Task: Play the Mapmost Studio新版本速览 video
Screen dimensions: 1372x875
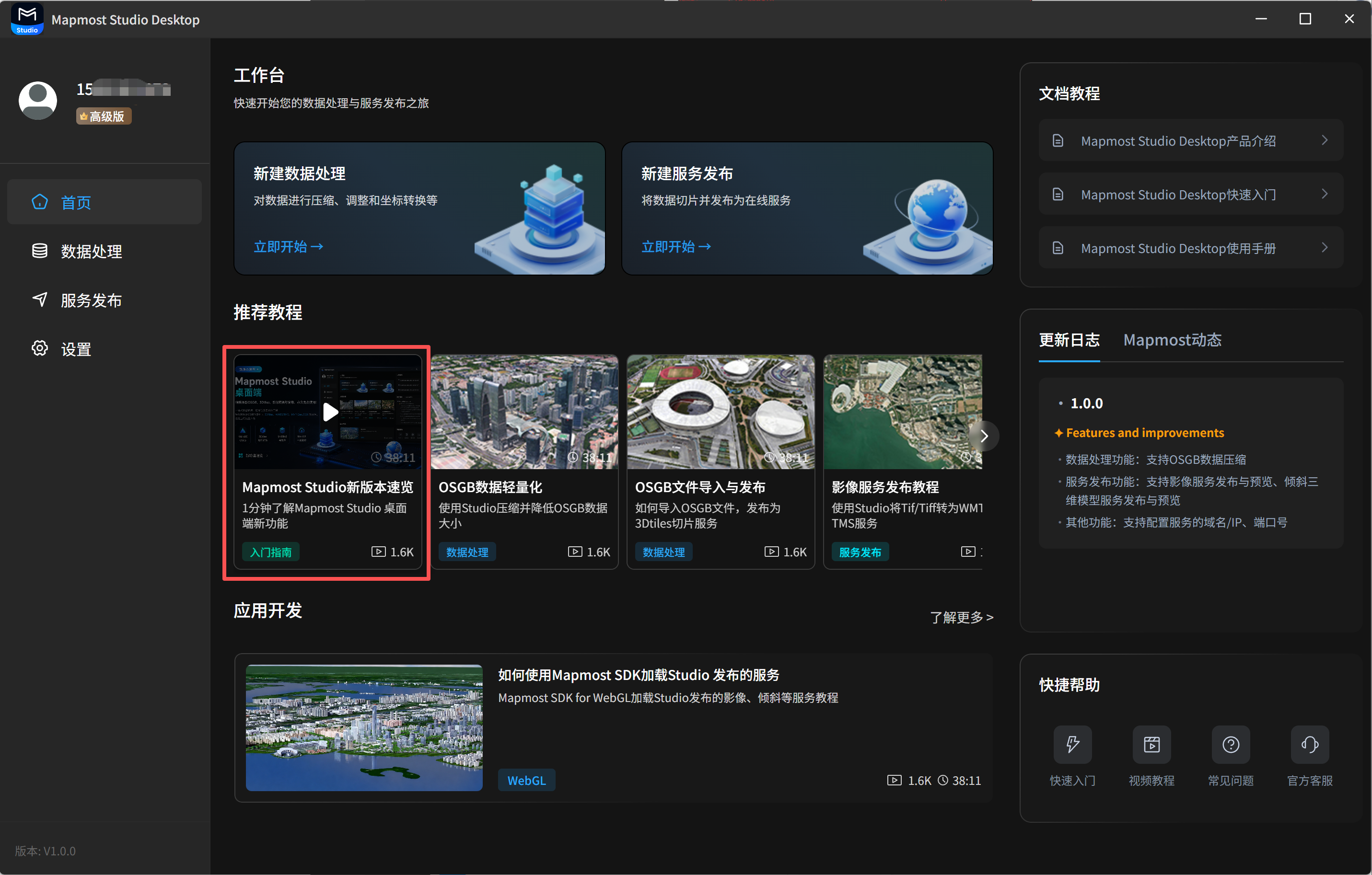Action: 330,412
